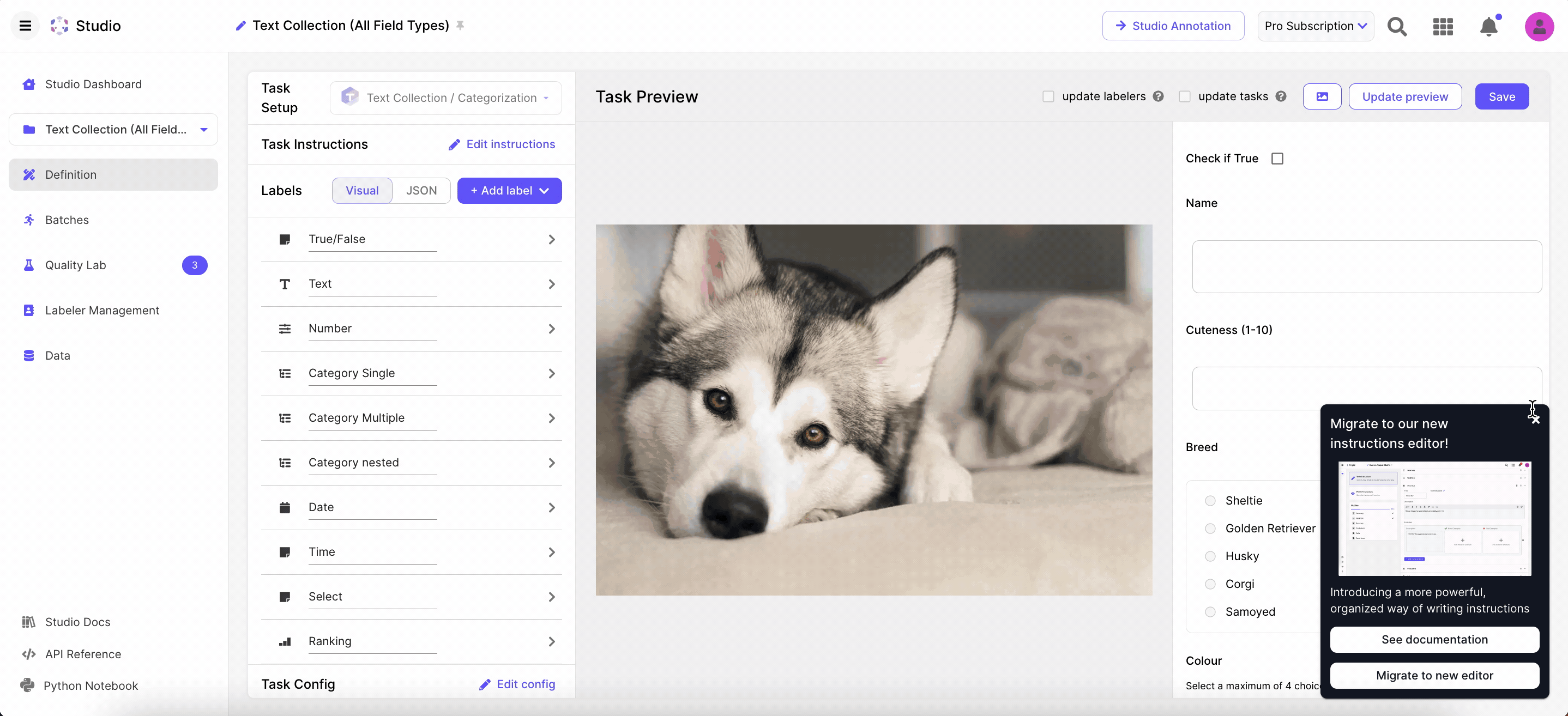1568x716 pixels.
Task: Open the hamburger menu icon
Action: click(x=25, y=26)
